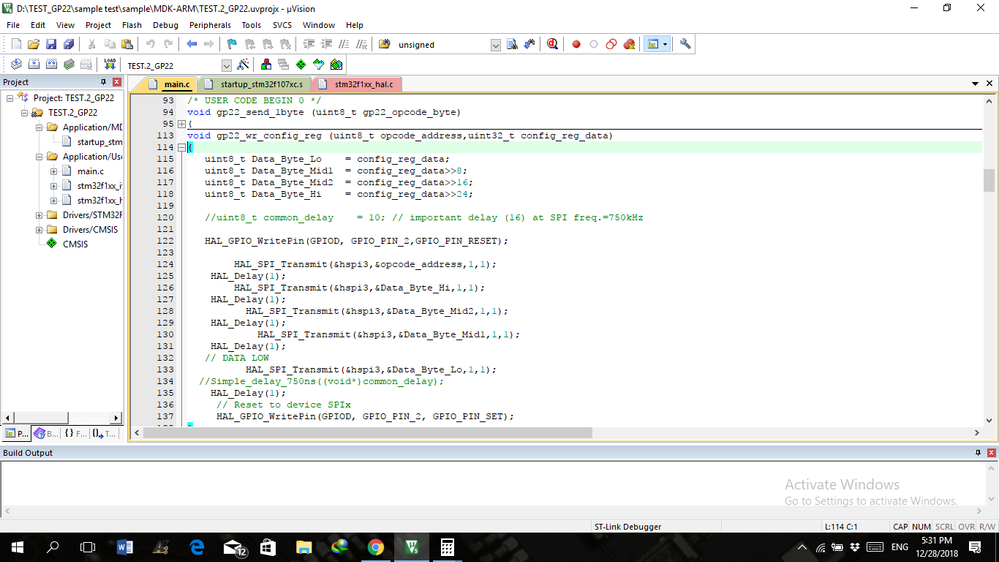Screen dimensions: 999x562
Task: Start or stop the debug session
Action: pos(552,44)
